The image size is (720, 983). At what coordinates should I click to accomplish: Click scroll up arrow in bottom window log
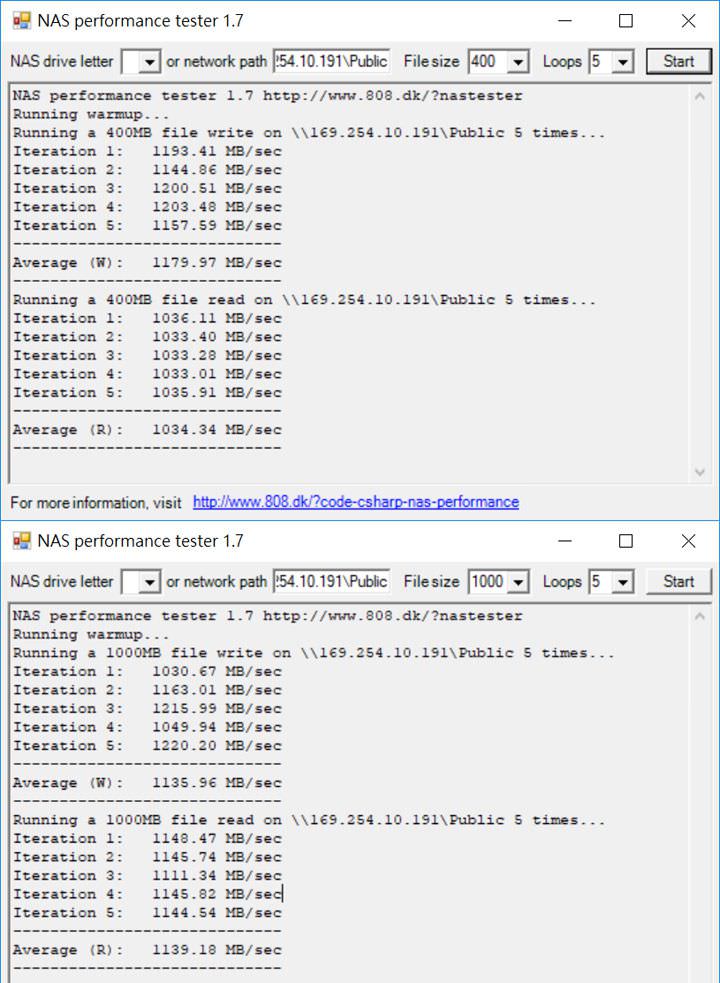[x=700, y=616]
